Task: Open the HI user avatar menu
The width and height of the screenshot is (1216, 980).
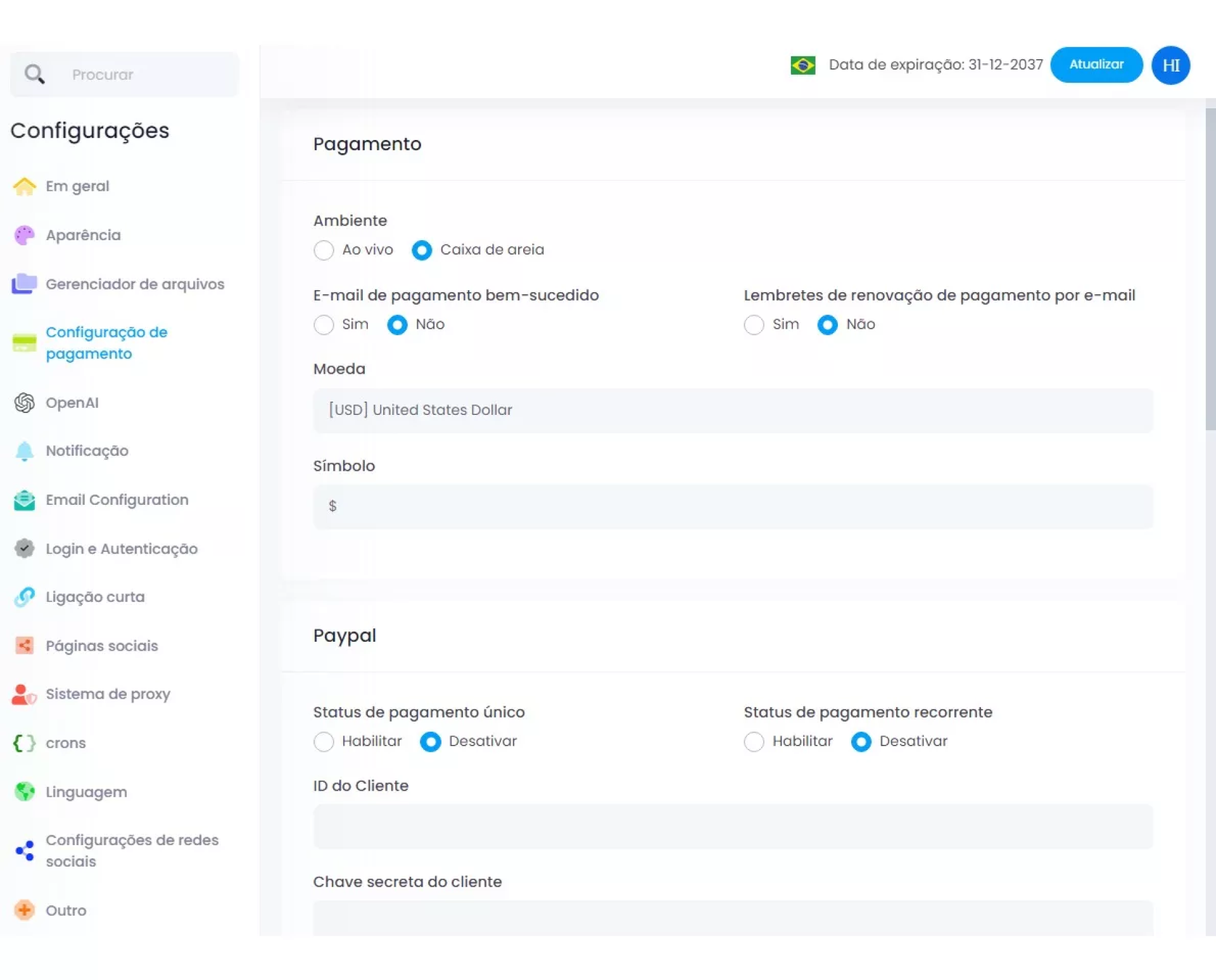Action: (1170, 65)
